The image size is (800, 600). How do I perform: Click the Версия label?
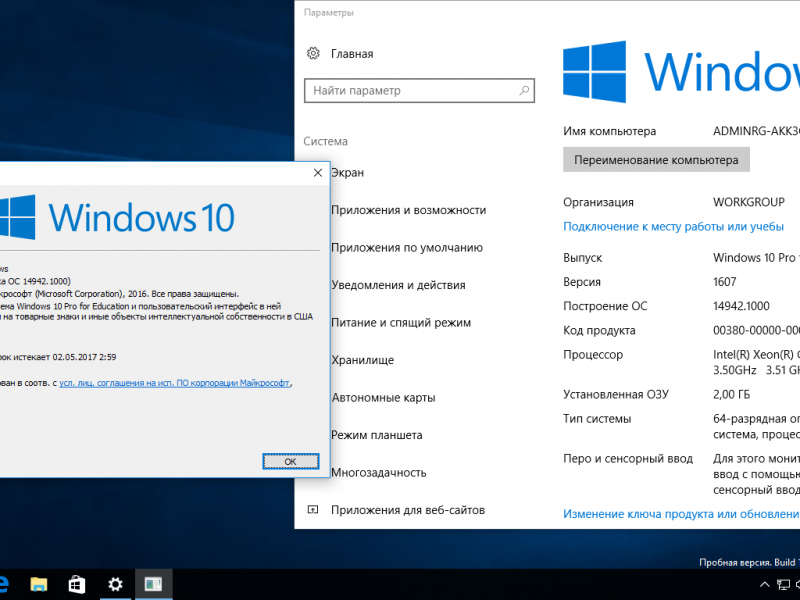point(582,282)
